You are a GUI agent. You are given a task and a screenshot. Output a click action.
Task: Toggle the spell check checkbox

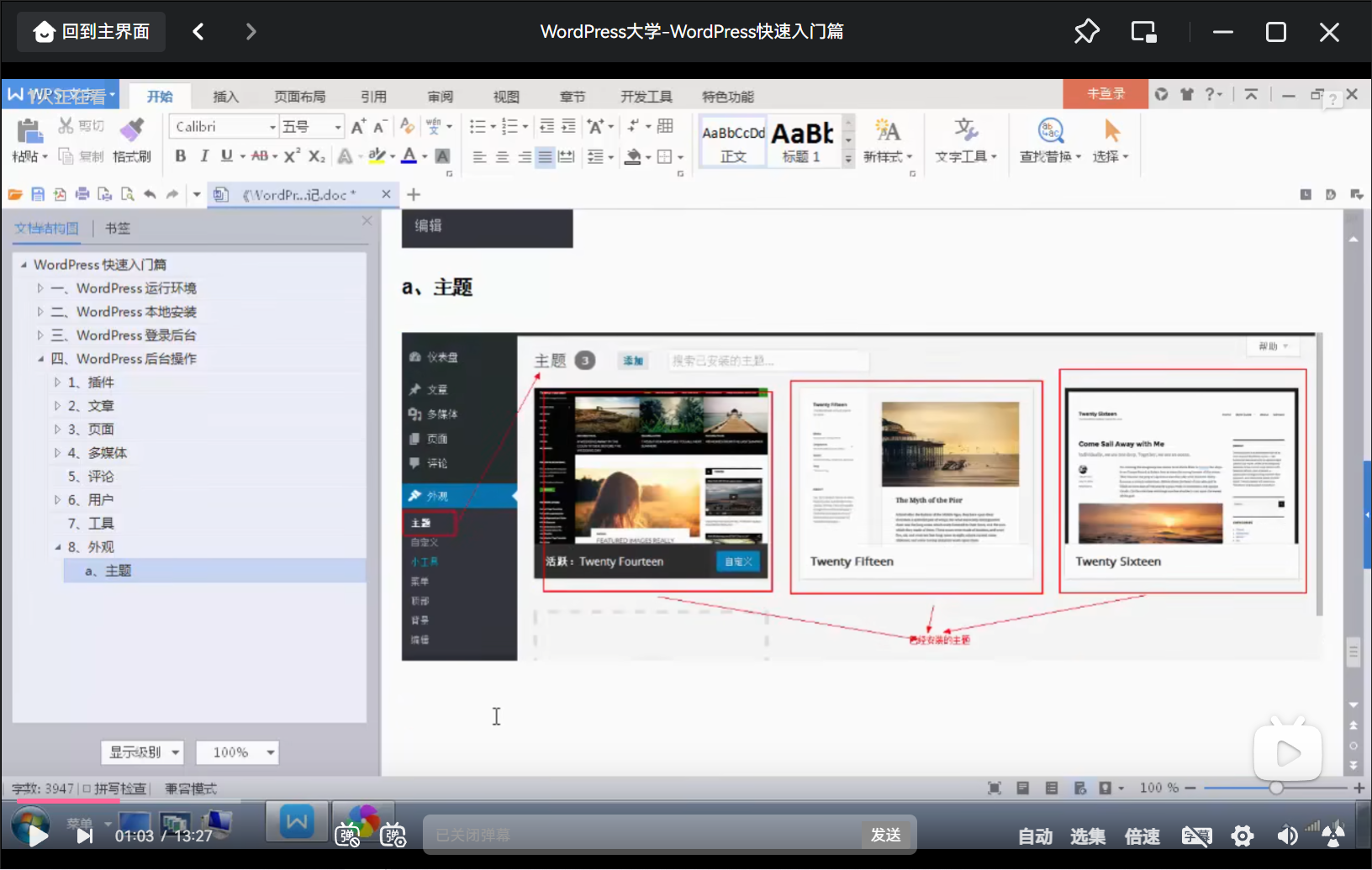(87, 788)
